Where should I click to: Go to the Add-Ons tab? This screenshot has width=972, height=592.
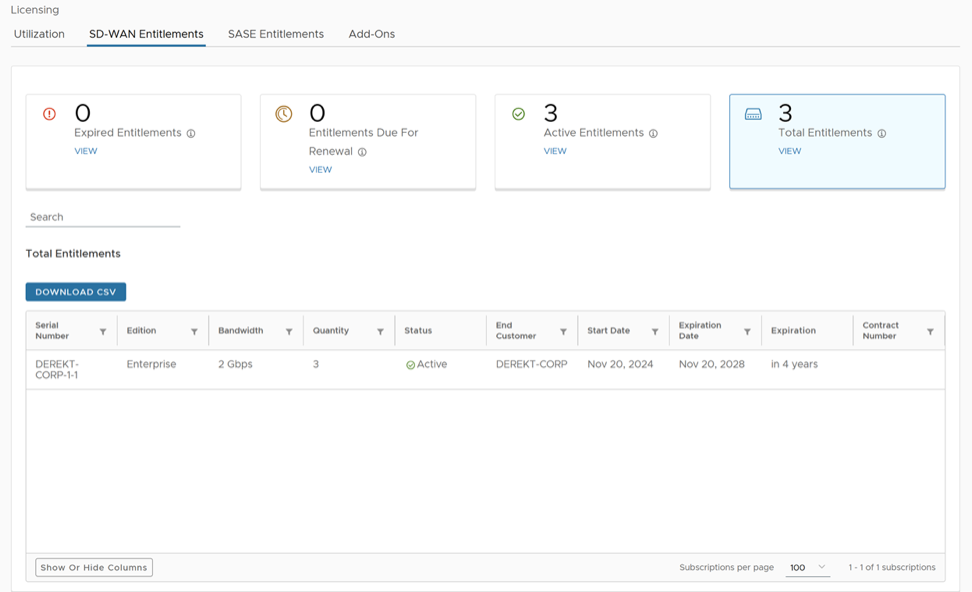[371, 34]
